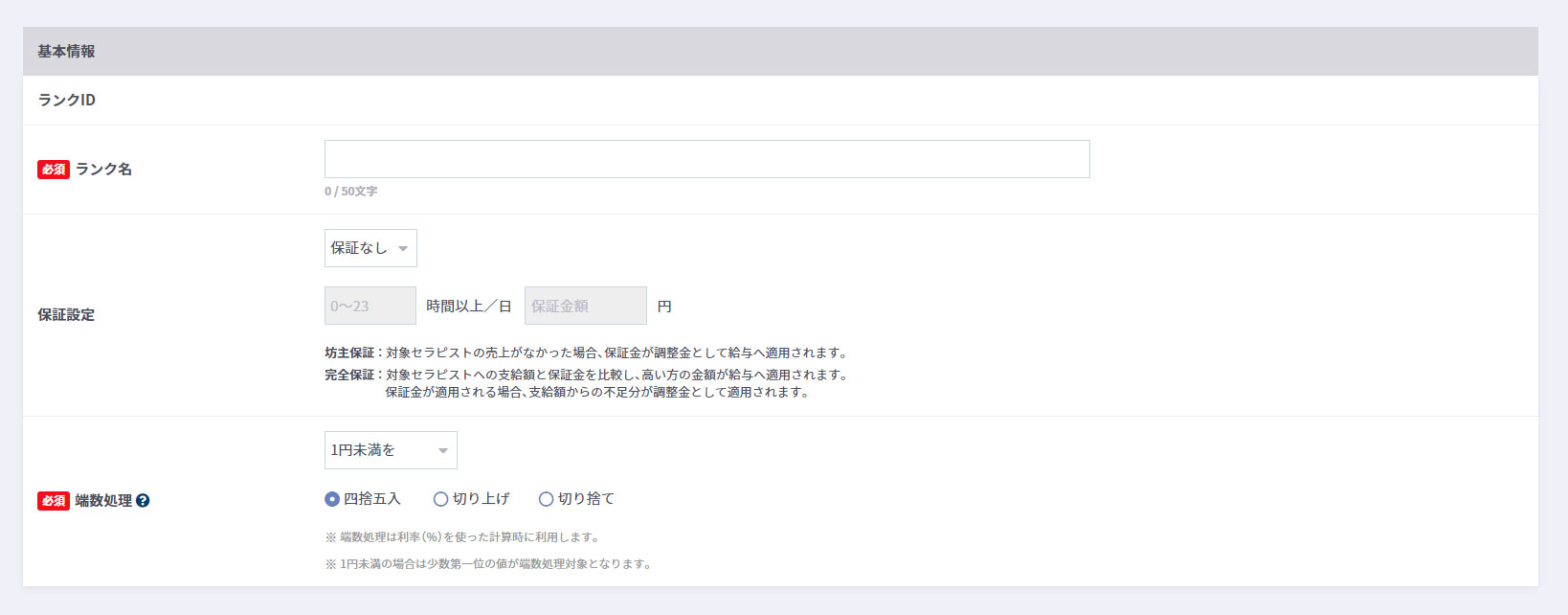The image size is (1568, 615).
Task: Click the 完全保証 description term
Action: [x=348, y=375]
